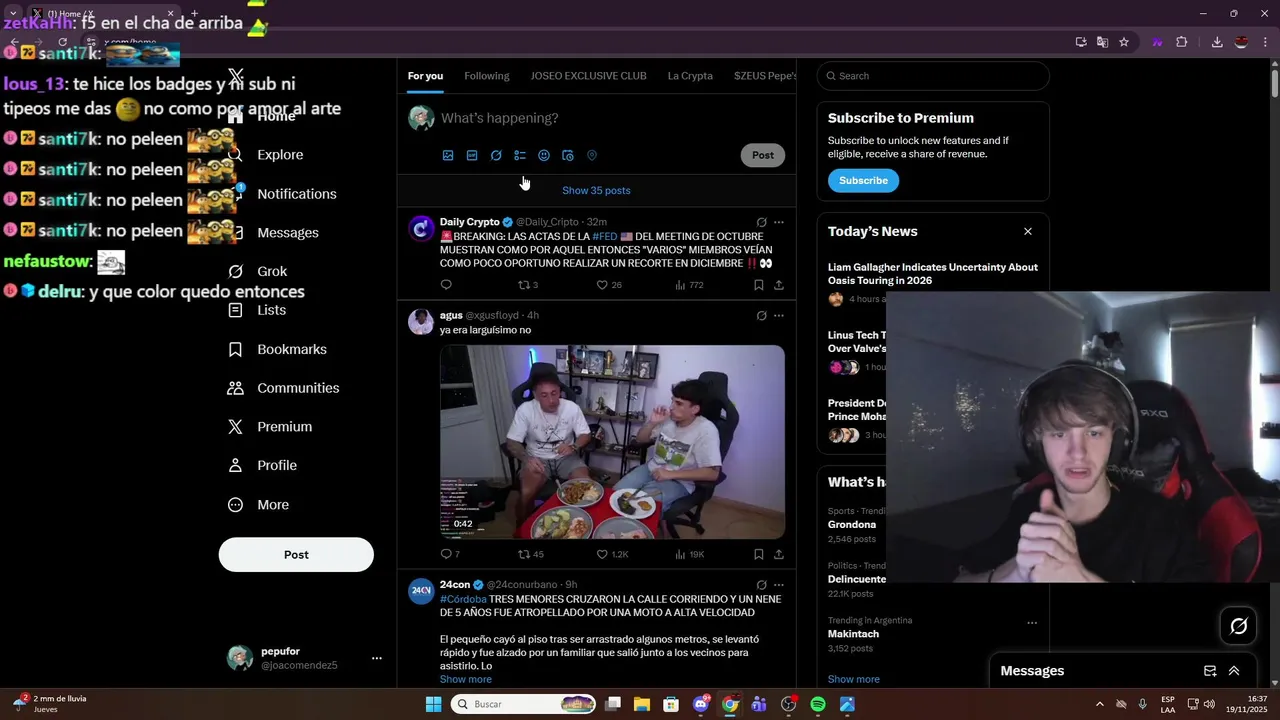Open avatar of agus post author
The height and width of the screenshot is (720, 1280).
(x=421, y=321)
